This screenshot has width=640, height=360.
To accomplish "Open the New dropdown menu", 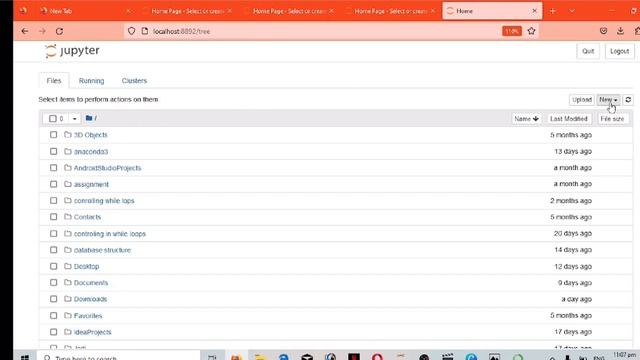I will (608, 100).
